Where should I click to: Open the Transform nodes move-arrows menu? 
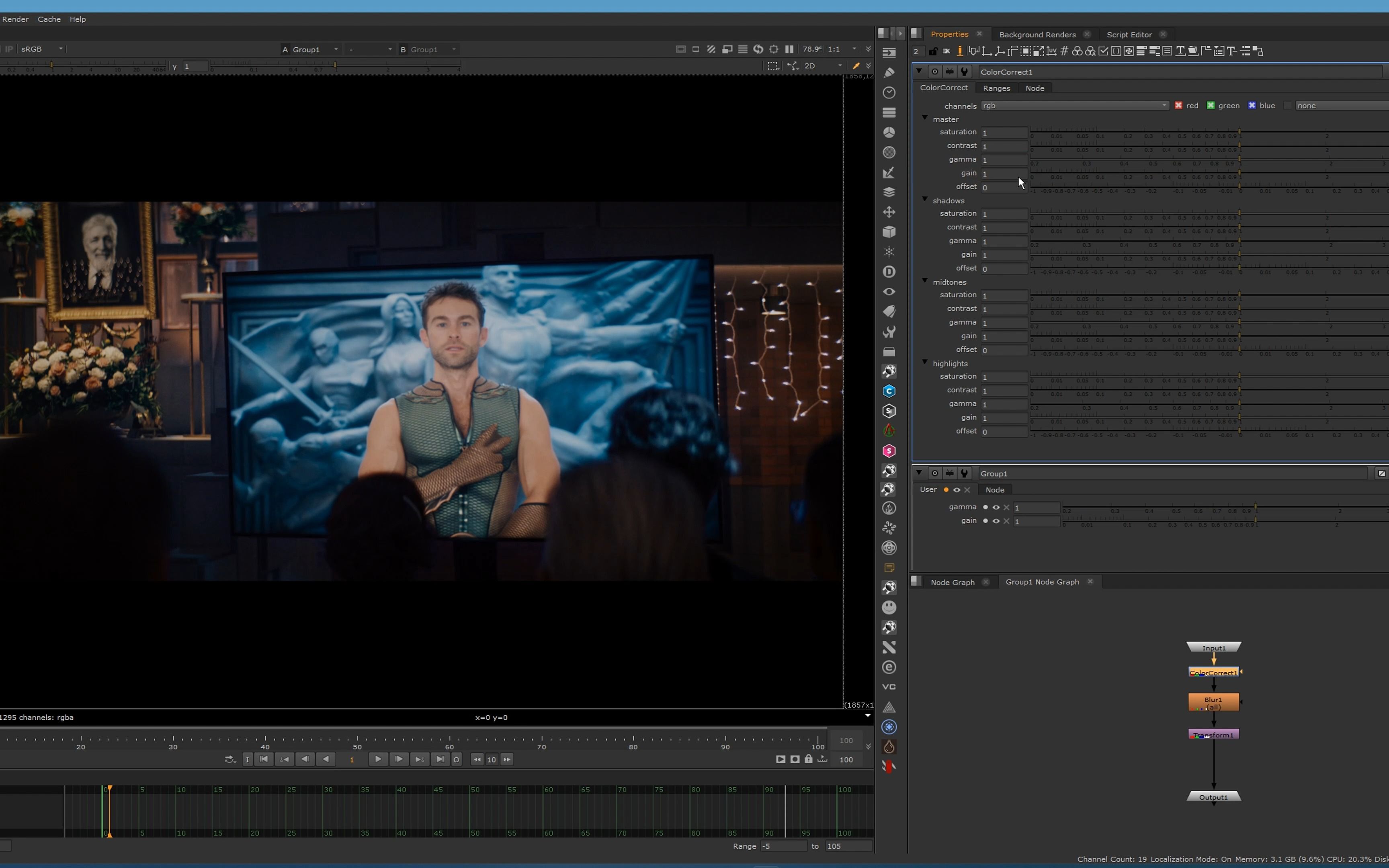click(889, 212)
